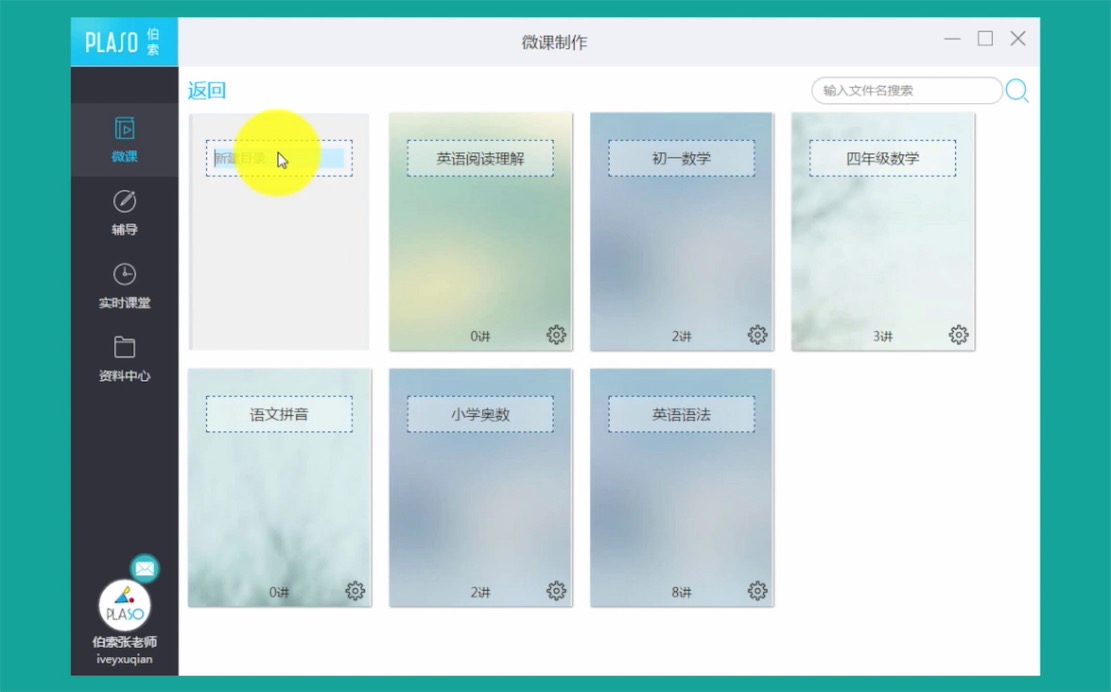Open settings gear for 小学奥数 folder
Image resolution: width=1111 pixels, height=692 pixels.
[x=556, y=591]
